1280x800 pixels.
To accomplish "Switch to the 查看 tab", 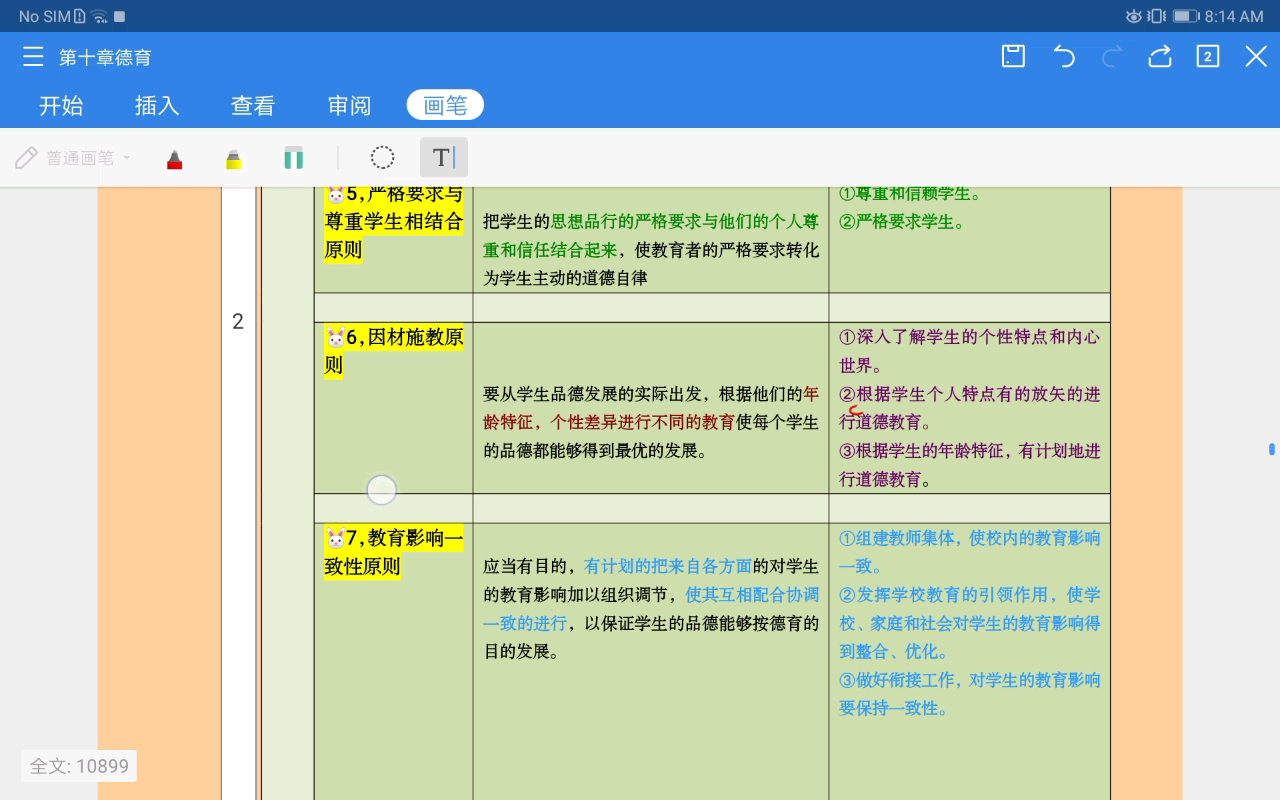I will click(253, 105).
